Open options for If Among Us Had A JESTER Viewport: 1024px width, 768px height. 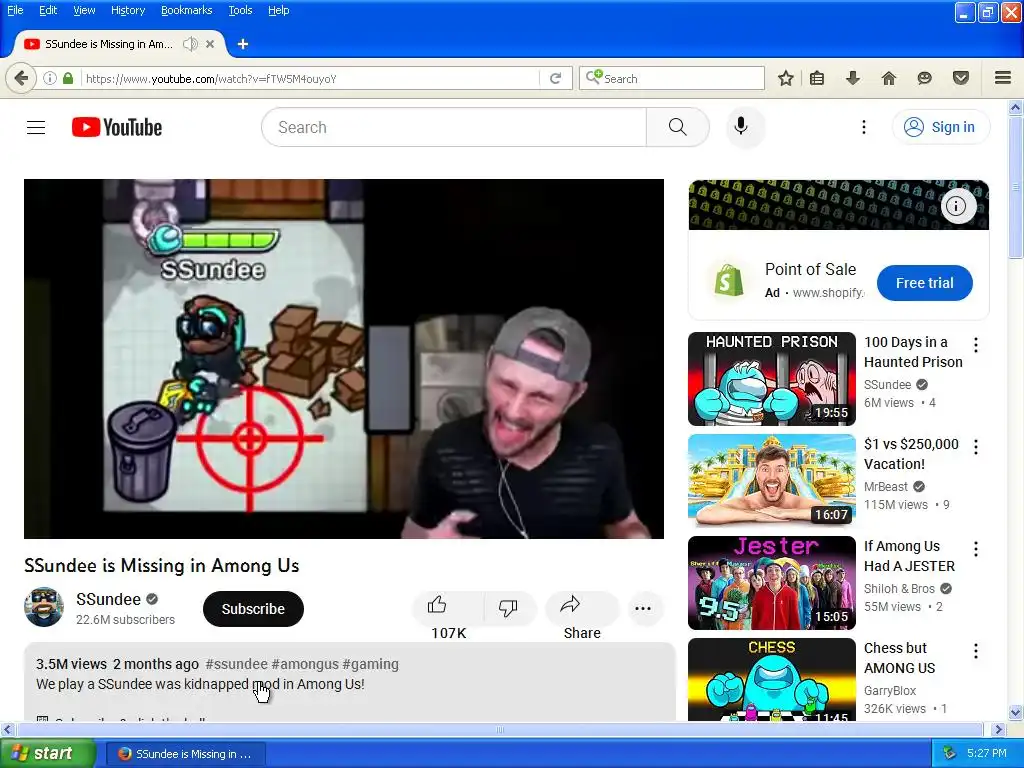976,549
